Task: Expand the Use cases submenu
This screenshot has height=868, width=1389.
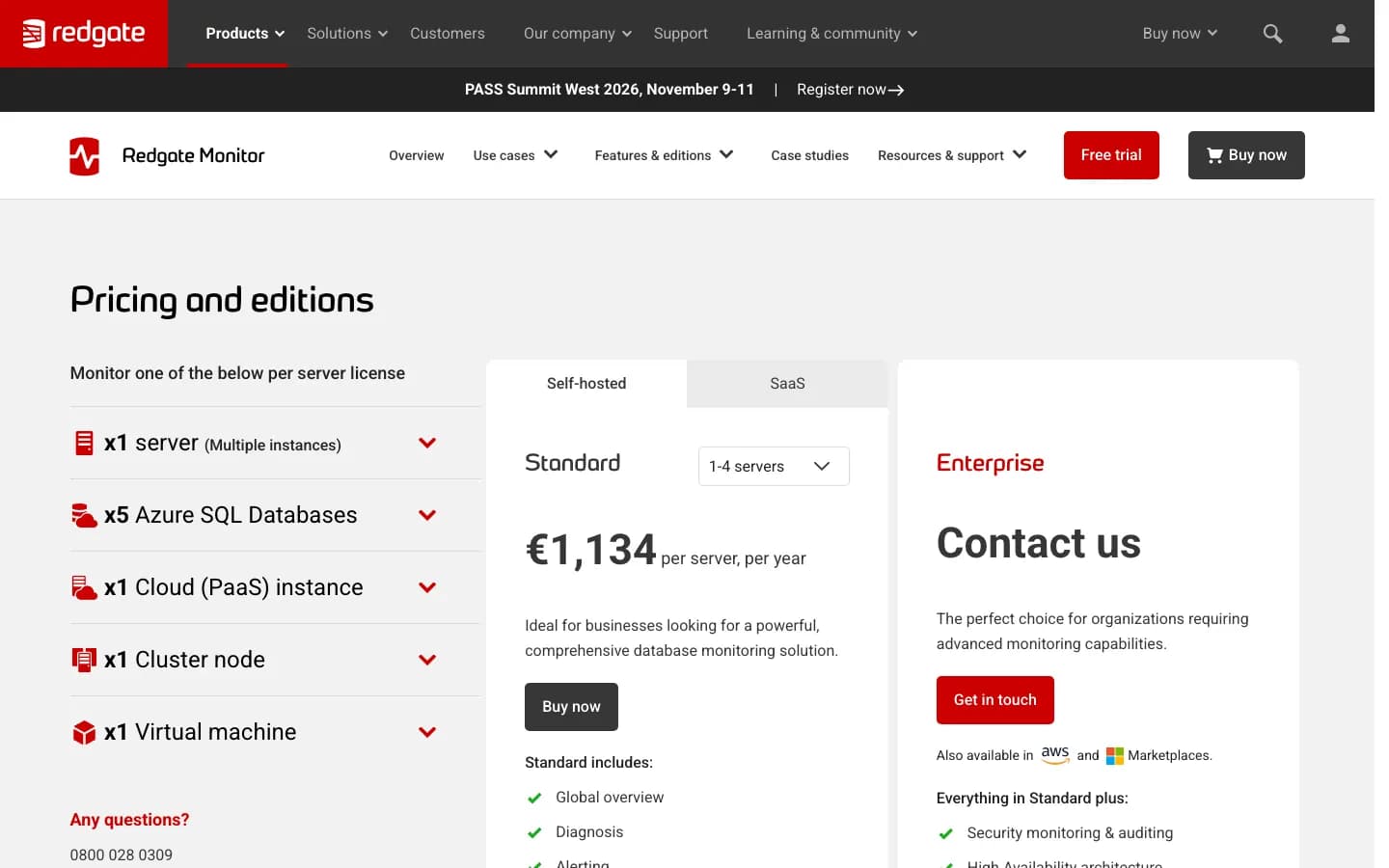Action: point(515,155)
